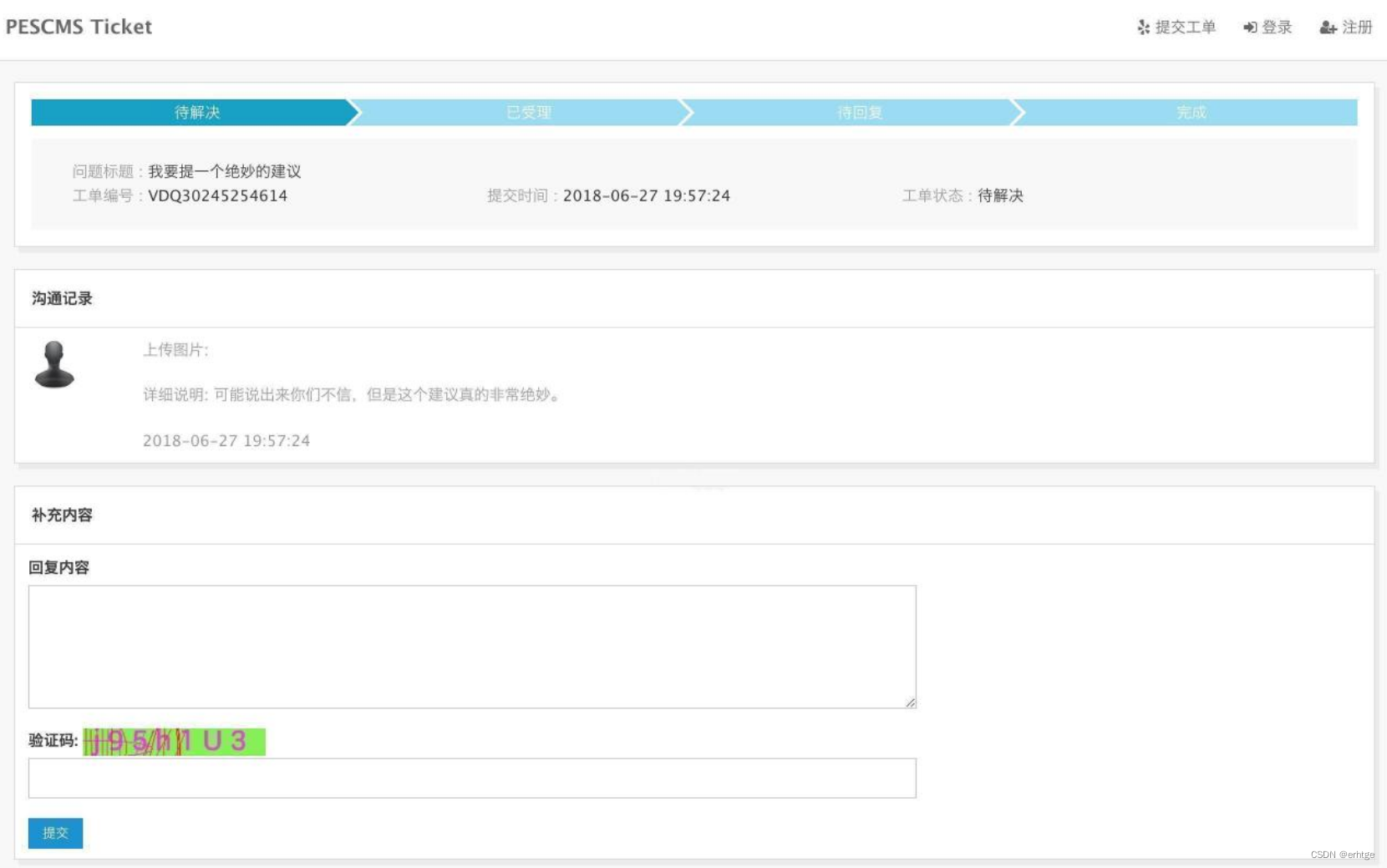This screenshot has width=1387, height=868.
Task: Click the 补充内容 section header
Action: click(x=59, y=514)
